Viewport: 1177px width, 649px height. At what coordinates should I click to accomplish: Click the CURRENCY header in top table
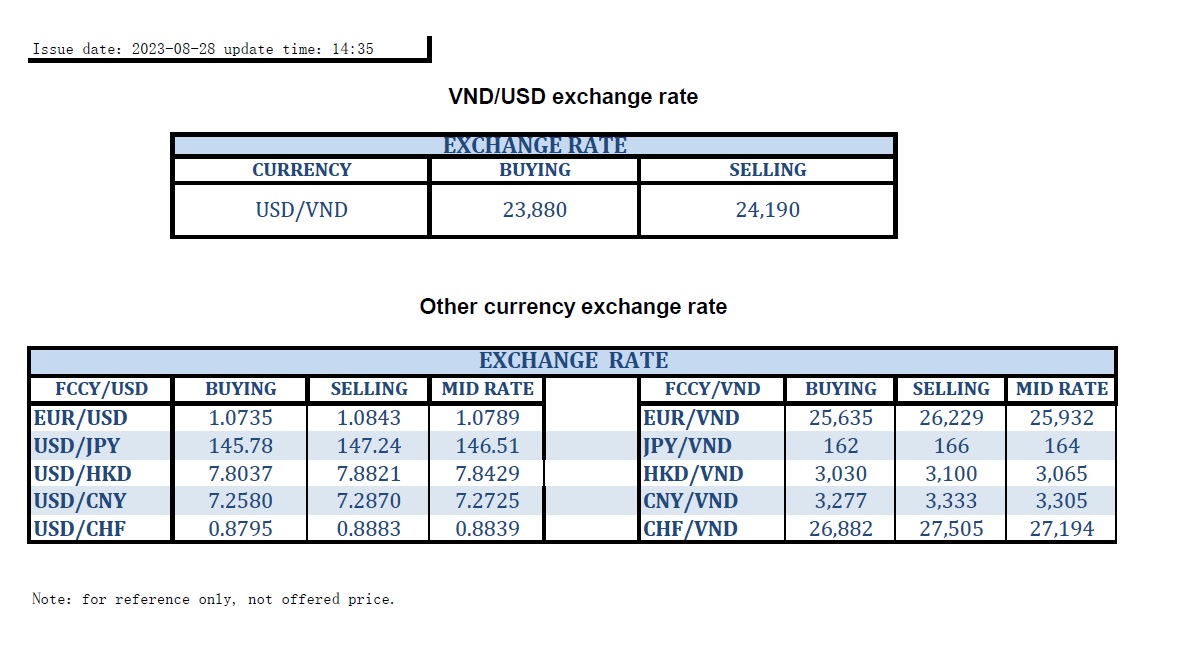tap(301, 170)
